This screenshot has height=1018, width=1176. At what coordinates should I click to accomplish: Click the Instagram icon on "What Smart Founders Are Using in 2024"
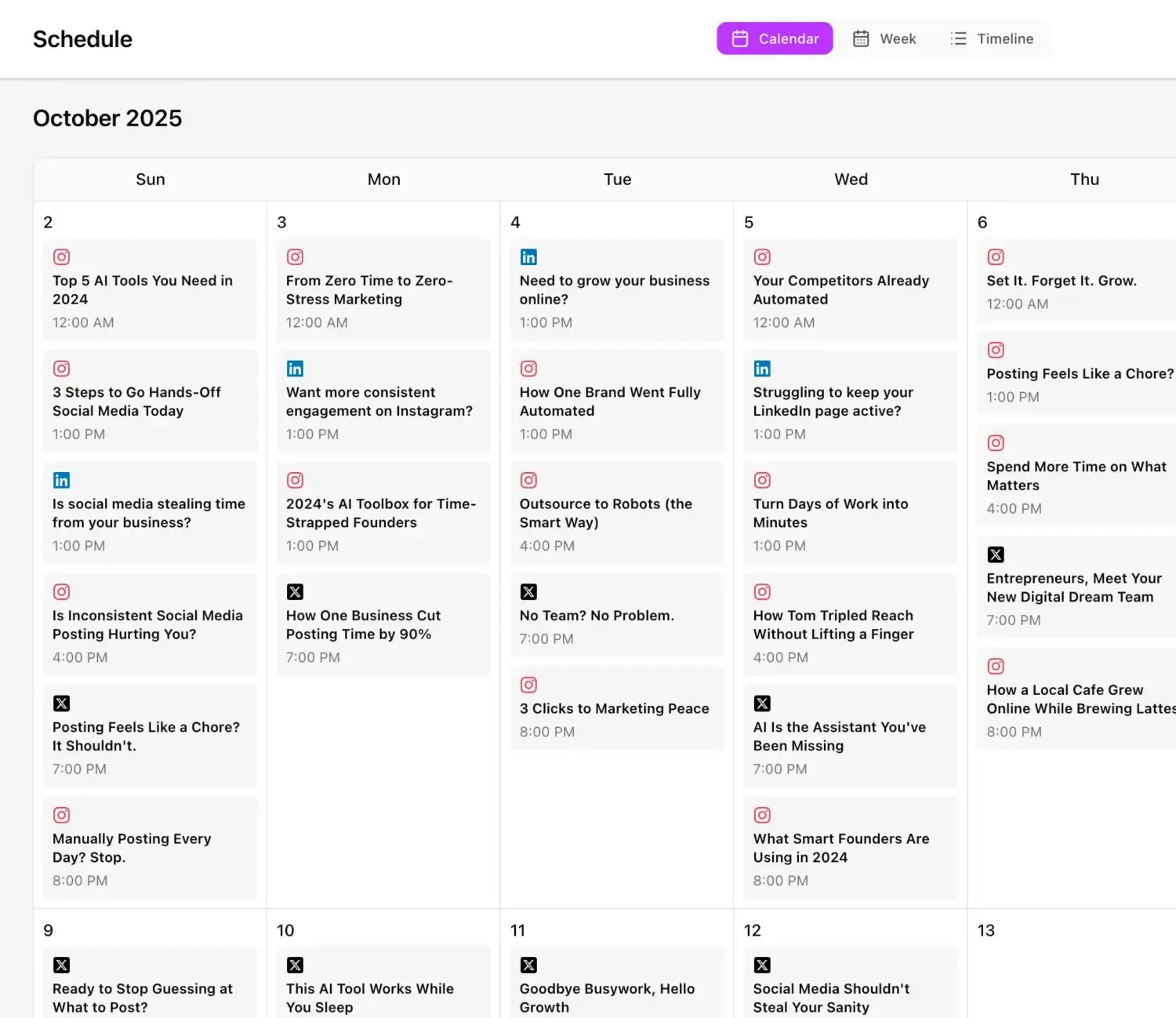click(x=762, y=815)
